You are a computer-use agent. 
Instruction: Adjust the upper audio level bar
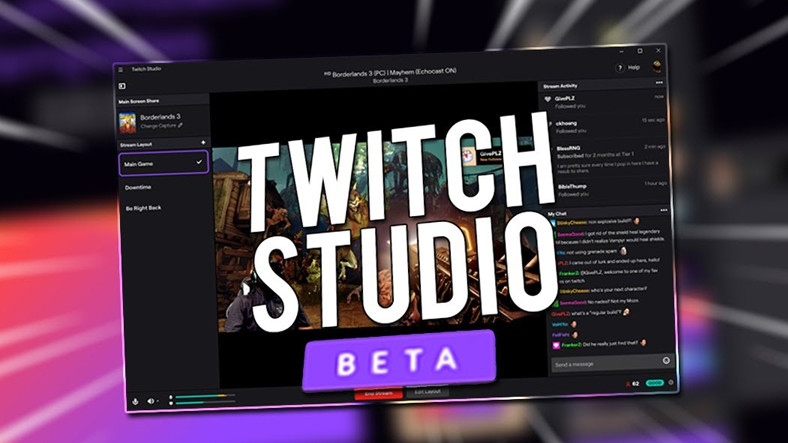205,396
